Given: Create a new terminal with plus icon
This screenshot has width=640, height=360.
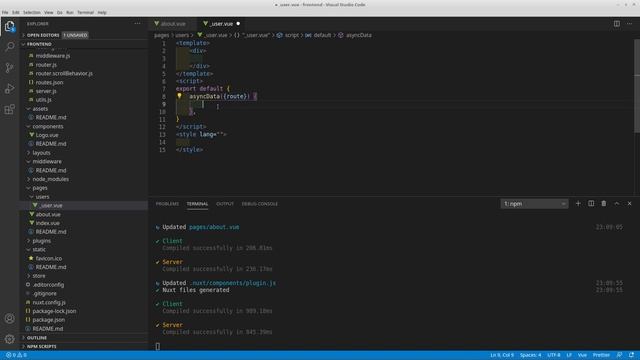Looking at the screenshot, I should coord(578,203).
